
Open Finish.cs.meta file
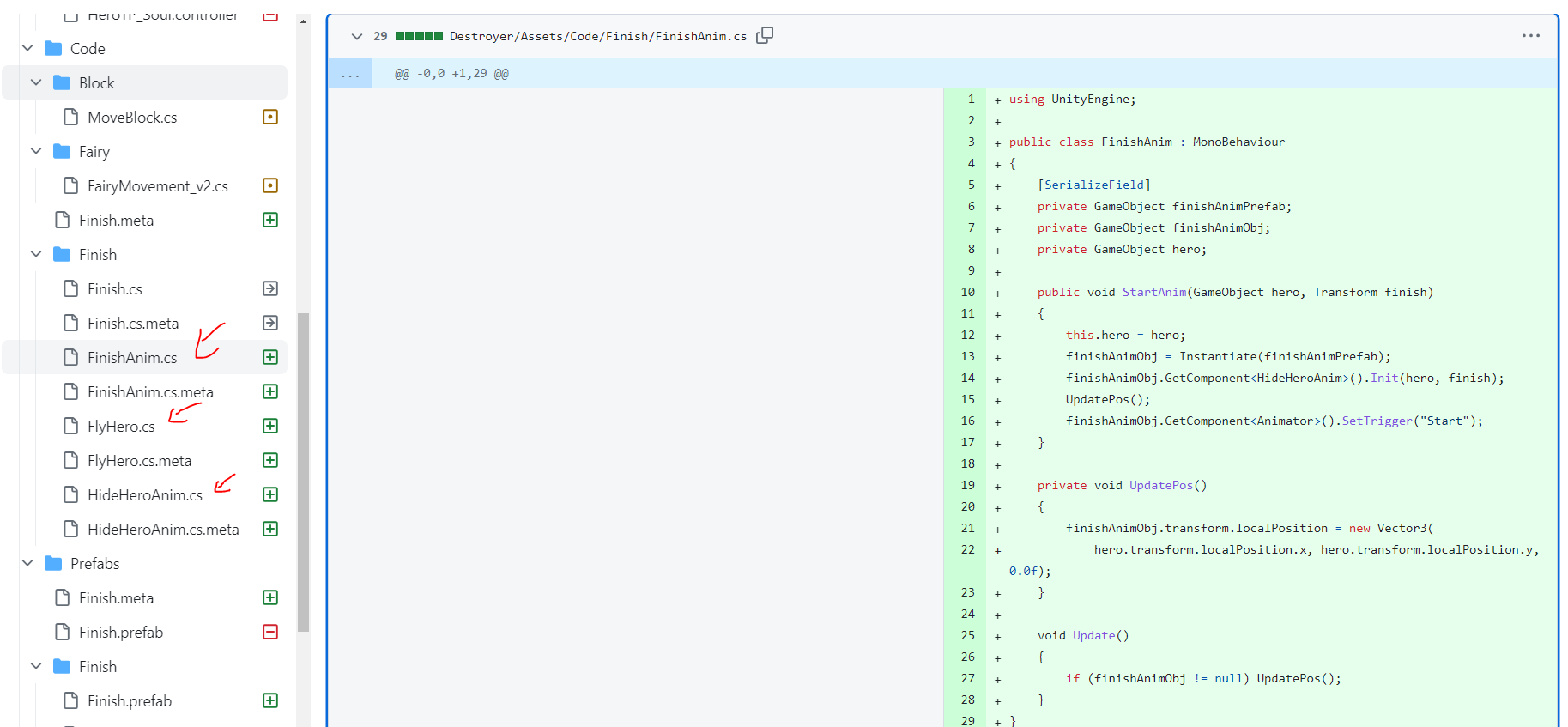tap(133, 324)
